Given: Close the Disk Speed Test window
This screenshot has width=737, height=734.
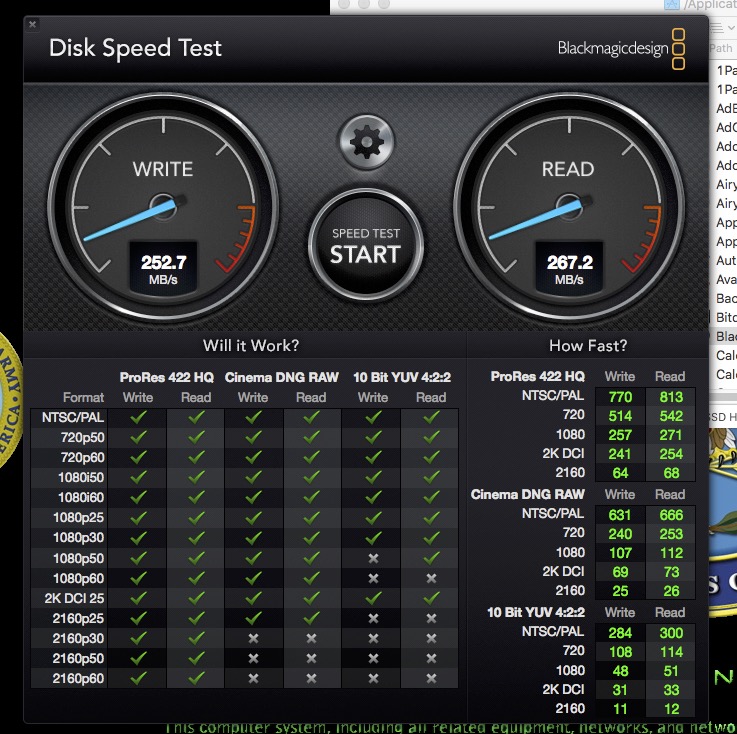Looking at the screenshot, I should pos(32,24).
